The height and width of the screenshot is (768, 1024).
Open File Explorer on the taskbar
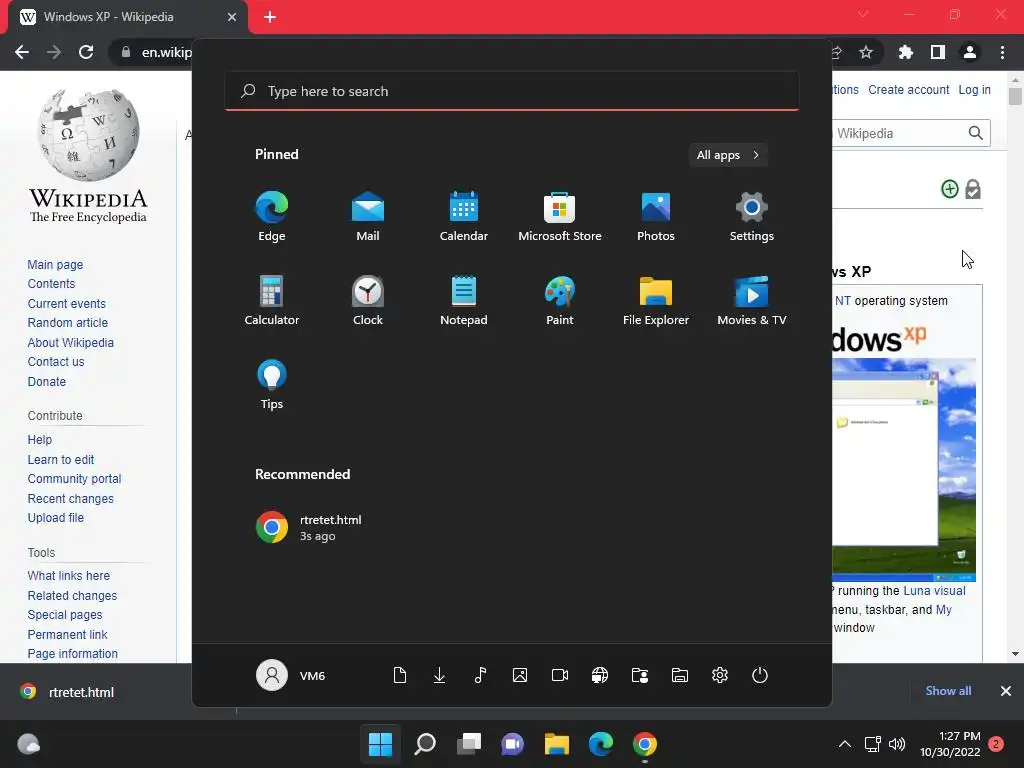(x=557, y=744)
